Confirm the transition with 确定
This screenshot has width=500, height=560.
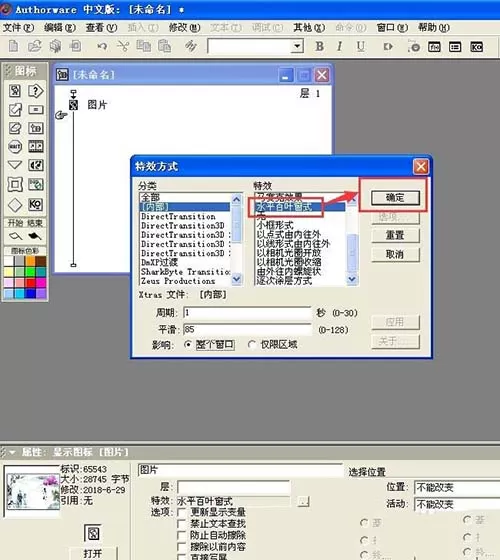(395, 198)
